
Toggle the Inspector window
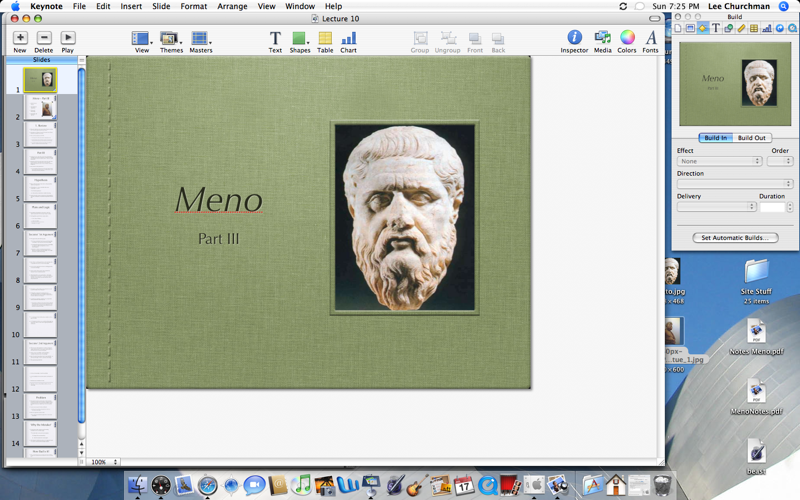(574, 38)
